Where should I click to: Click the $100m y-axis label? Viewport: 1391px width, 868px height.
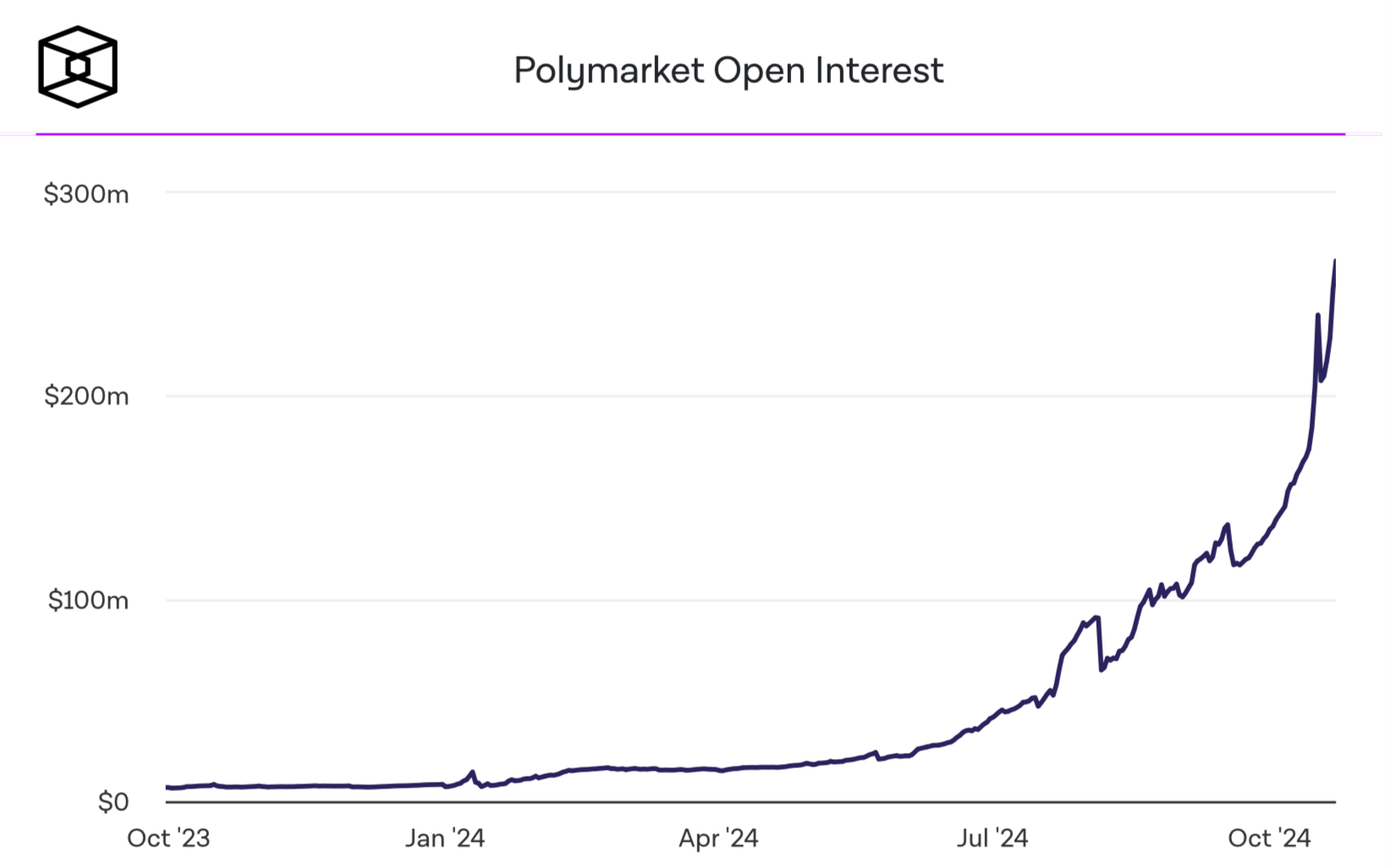pyautogui.click(x=88, y=601)
